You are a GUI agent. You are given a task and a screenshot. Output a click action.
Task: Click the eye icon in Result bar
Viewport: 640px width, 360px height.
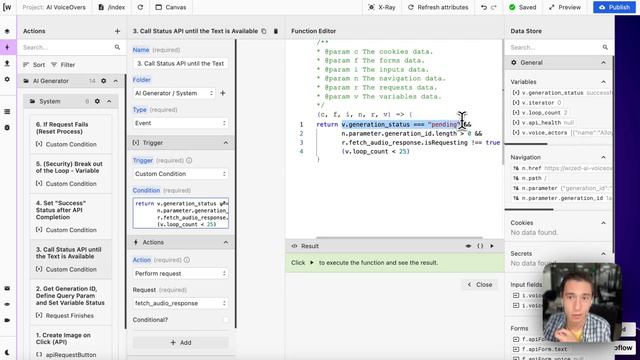468,246
